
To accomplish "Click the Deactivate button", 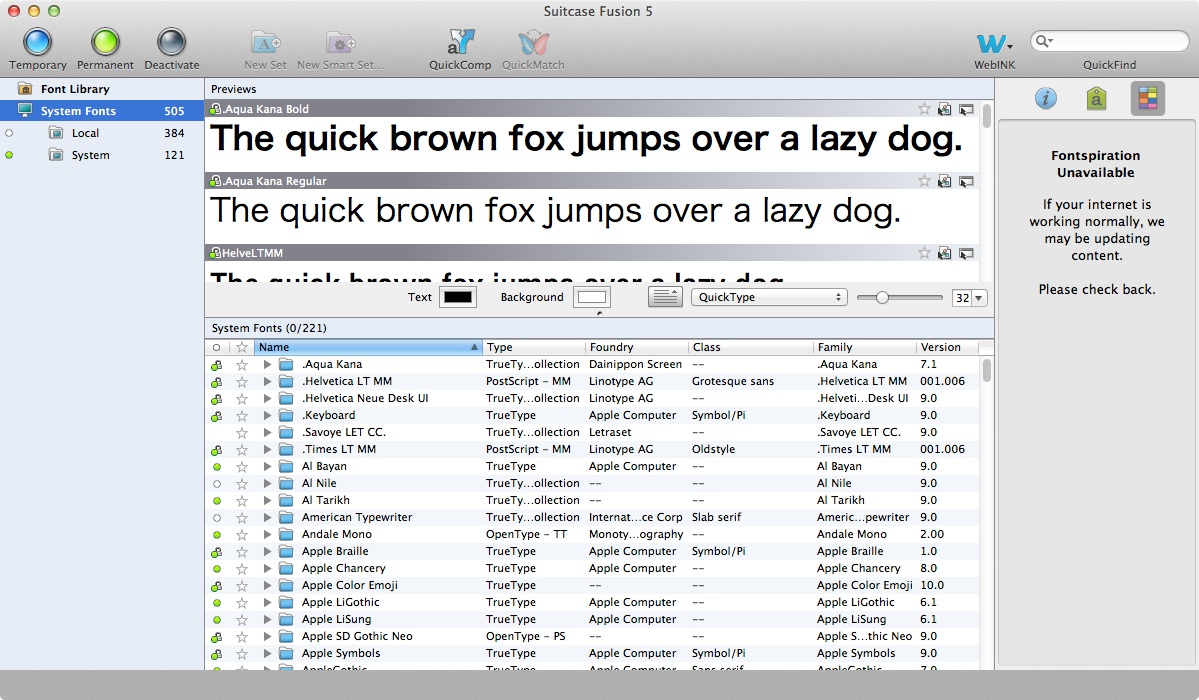I will 171,48.
